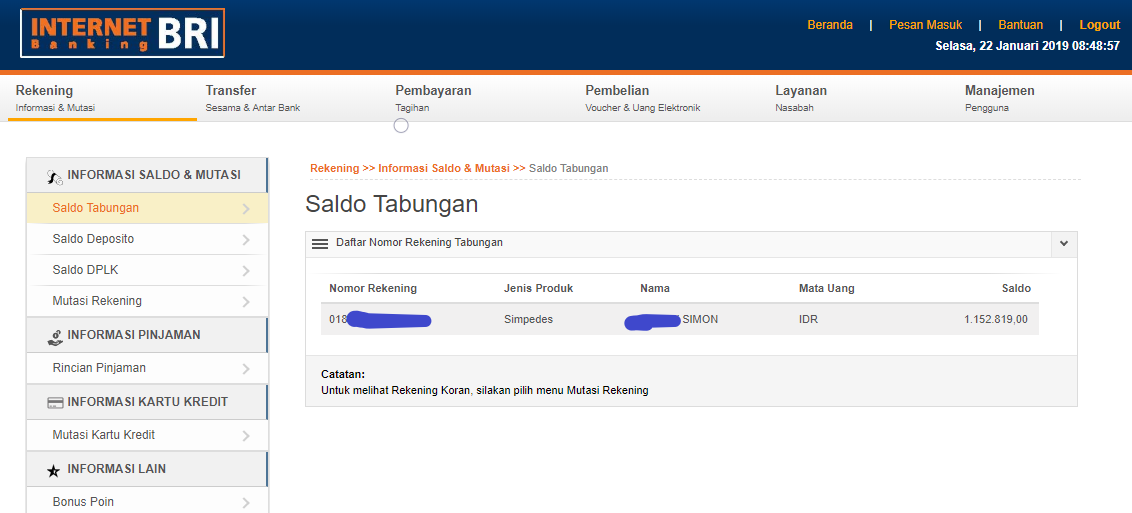1132x513 pixels.
Task: Click the Saldo column header
Action: 1016,289
